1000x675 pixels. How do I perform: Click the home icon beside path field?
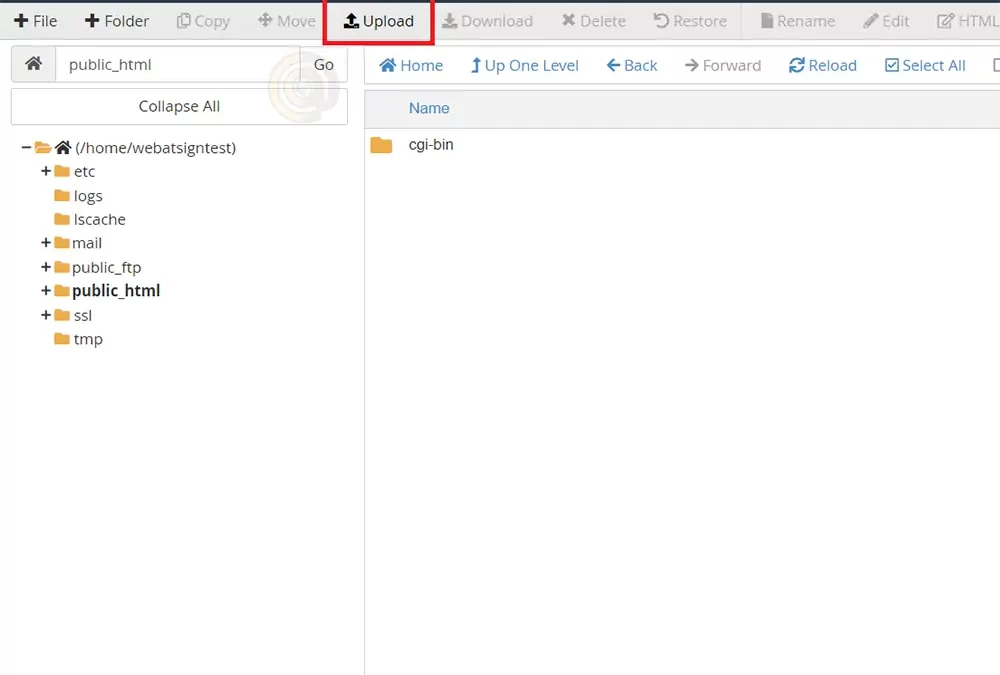[33, 64]
